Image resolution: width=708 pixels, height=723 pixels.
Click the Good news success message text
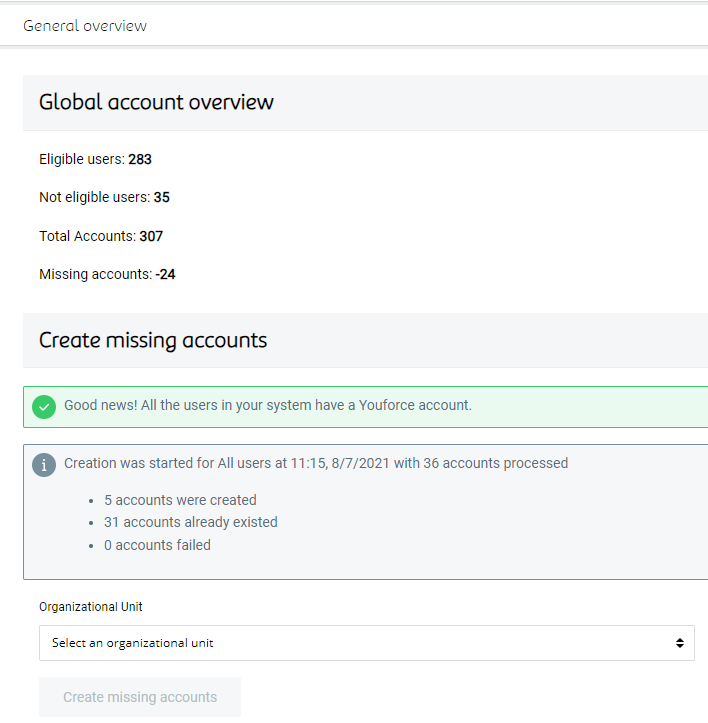pyautogui.click(x=268, y=405)
